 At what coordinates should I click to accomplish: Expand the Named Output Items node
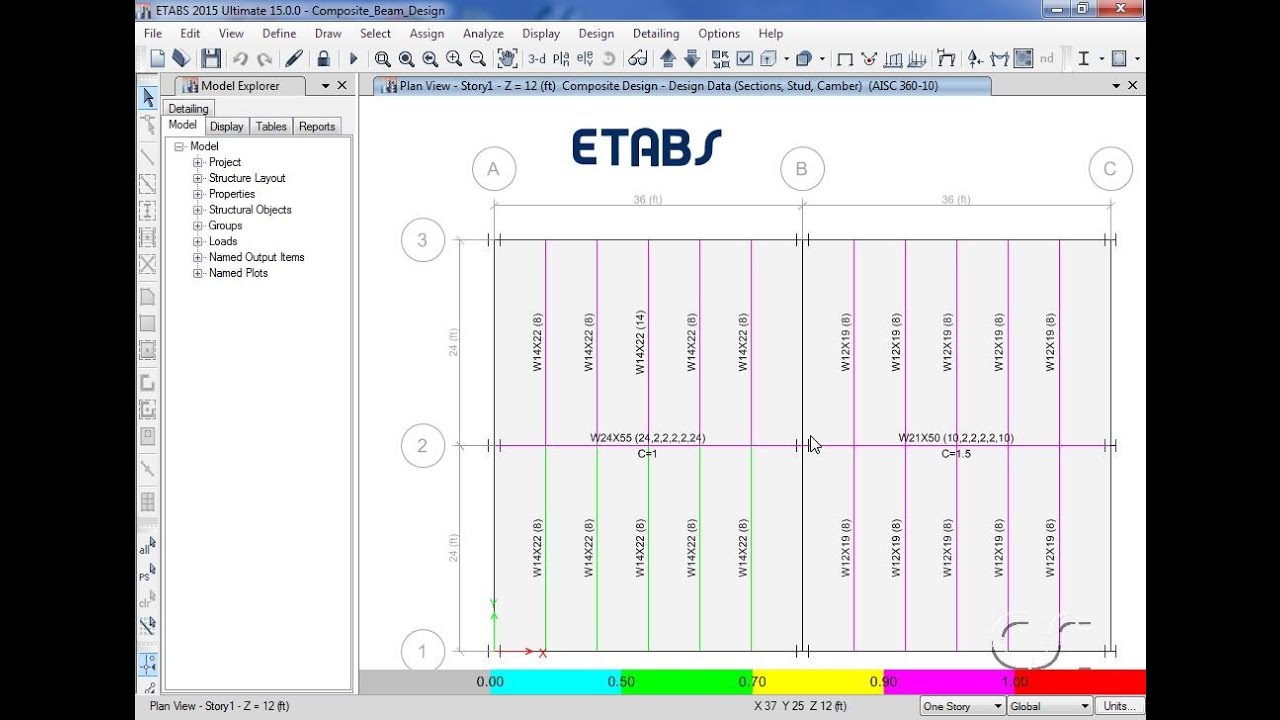(x=198, y=257)
